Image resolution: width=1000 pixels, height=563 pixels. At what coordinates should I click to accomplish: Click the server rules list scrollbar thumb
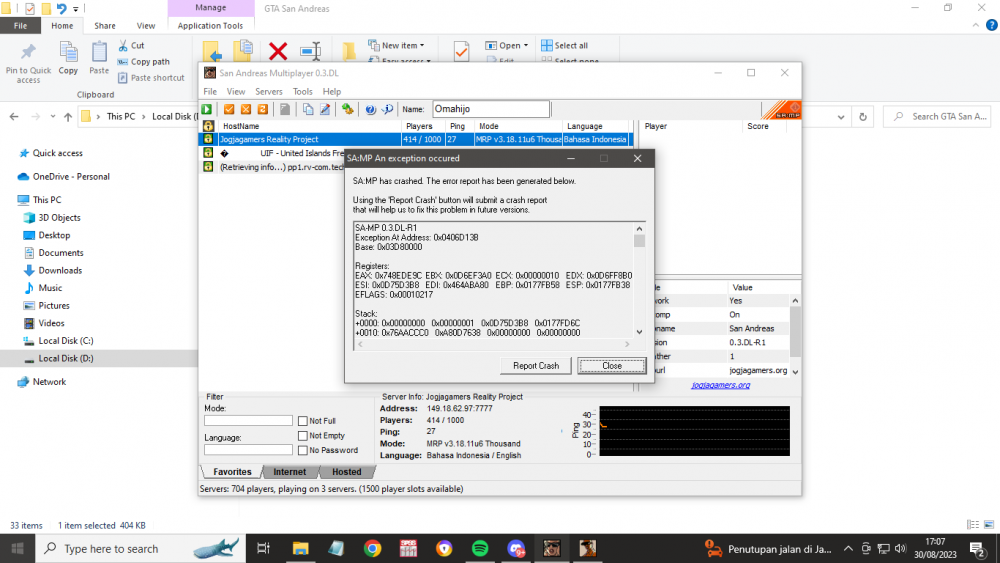click(x=795, y=332)
